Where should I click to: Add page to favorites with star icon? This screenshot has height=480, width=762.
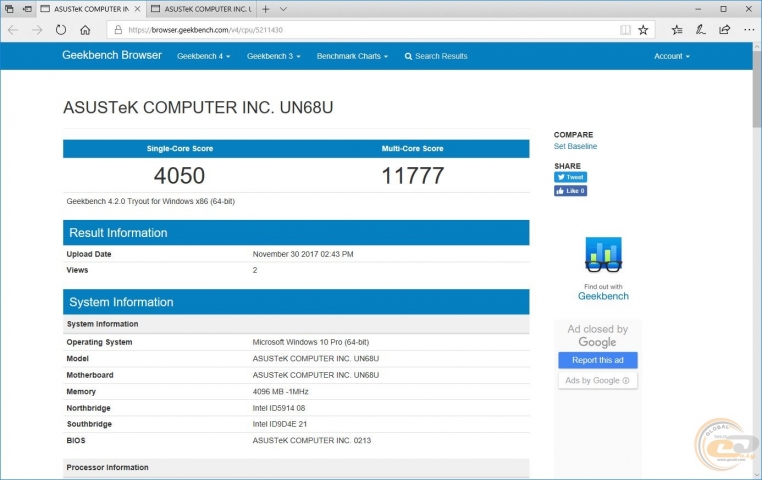pos(643,30)
